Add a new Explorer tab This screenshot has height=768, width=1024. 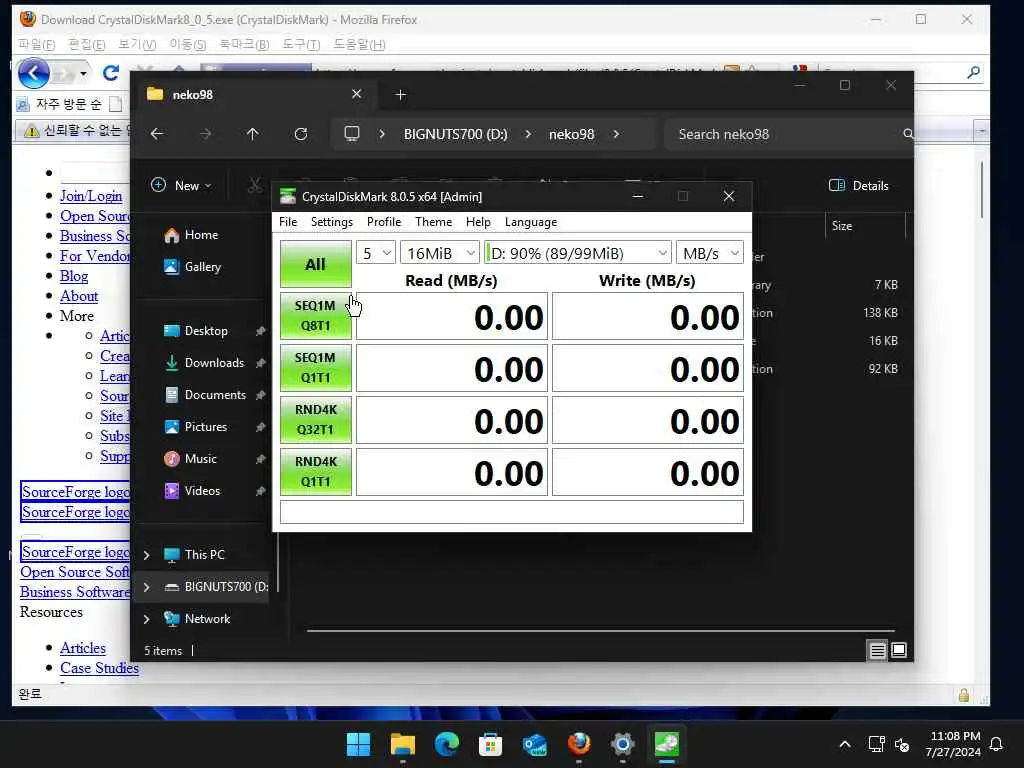point(401,95)
